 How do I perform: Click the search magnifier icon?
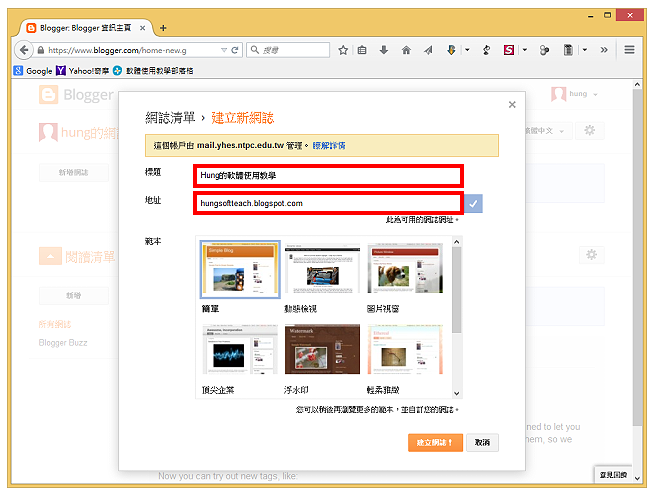(x=254, y=50)
